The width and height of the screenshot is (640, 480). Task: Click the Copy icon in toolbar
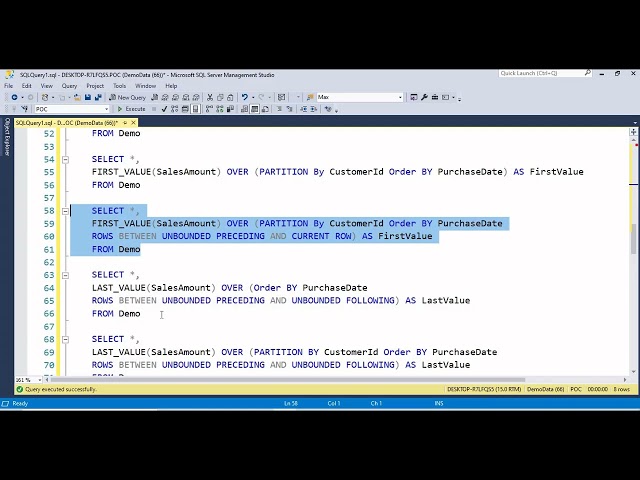pyautogui.click(x=220, y=97)
